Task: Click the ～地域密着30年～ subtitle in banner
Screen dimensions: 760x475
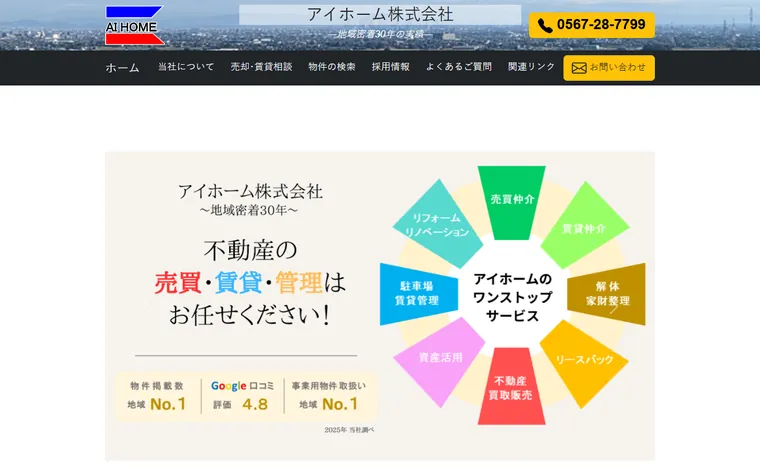Action: coord(249,210)
